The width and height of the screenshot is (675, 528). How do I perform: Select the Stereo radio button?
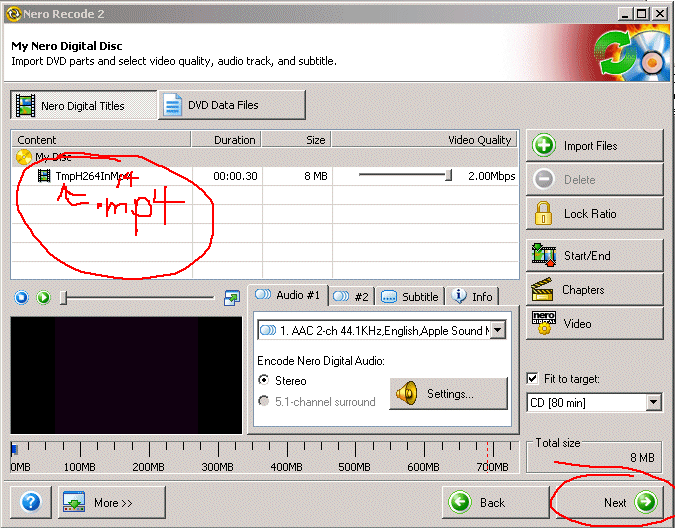coord(263,380)
